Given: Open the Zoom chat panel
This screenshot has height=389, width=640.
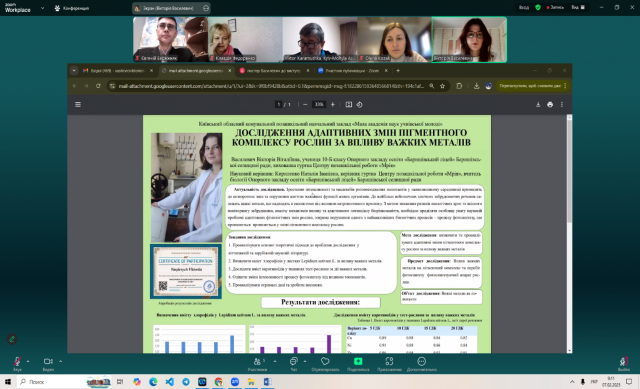Looking at the screenshot, I should point(293,361).
